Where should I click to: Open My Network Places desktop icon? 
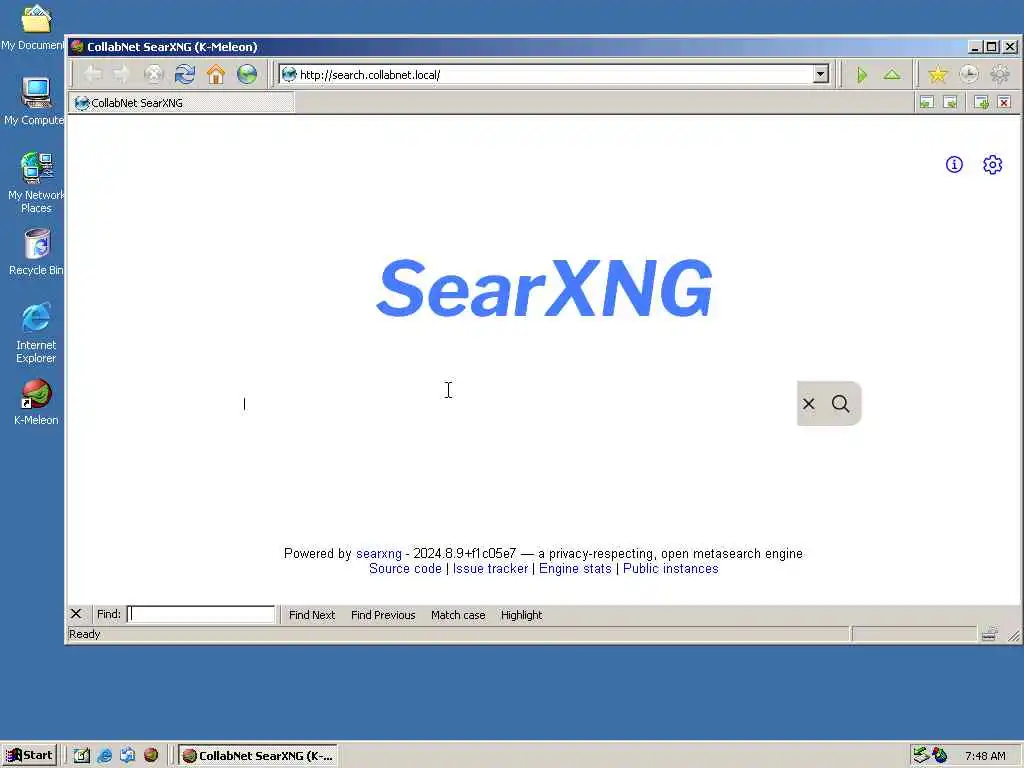[x=36, y=182]
